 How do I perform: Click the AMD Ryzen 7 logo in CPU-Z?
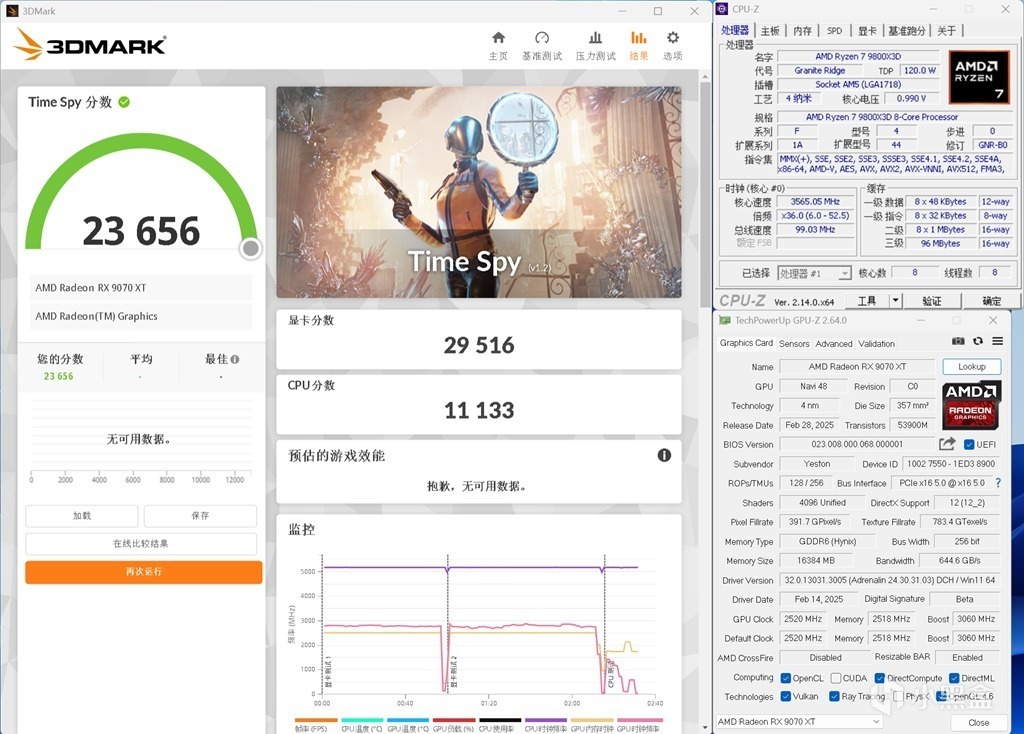tap(978, 77)
